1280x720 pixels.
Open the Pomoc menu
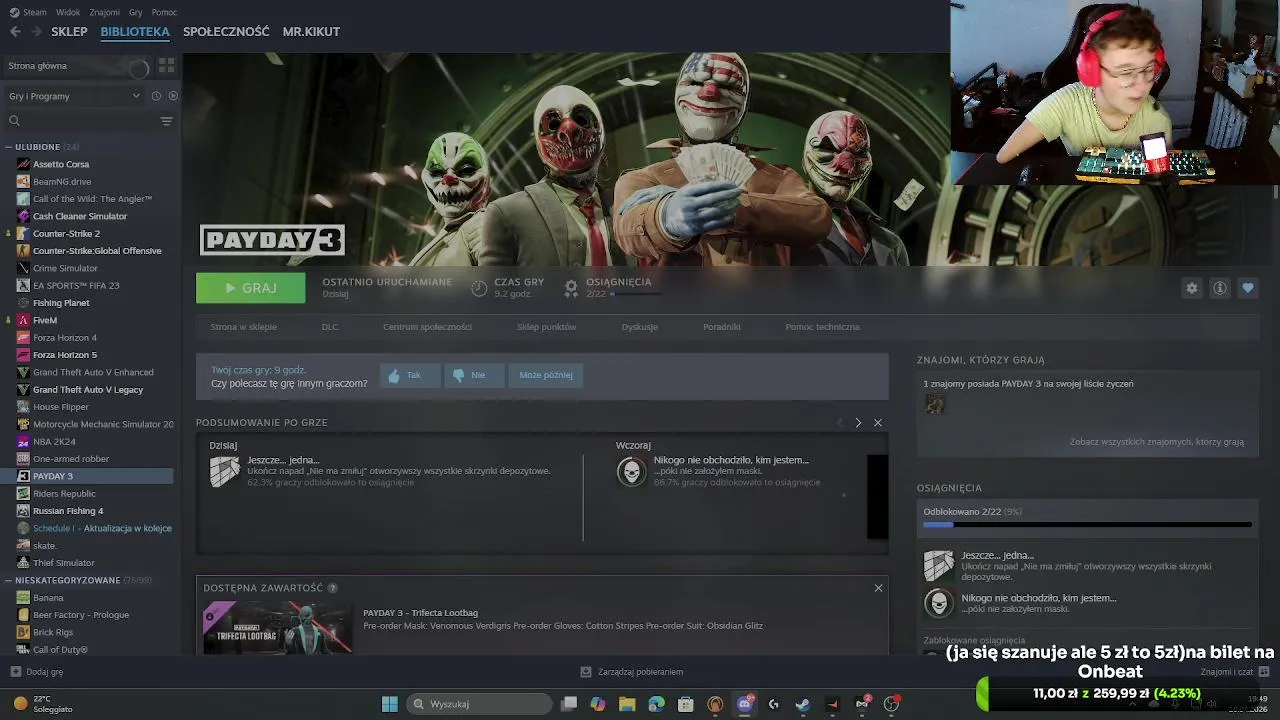tap(164, 12)
